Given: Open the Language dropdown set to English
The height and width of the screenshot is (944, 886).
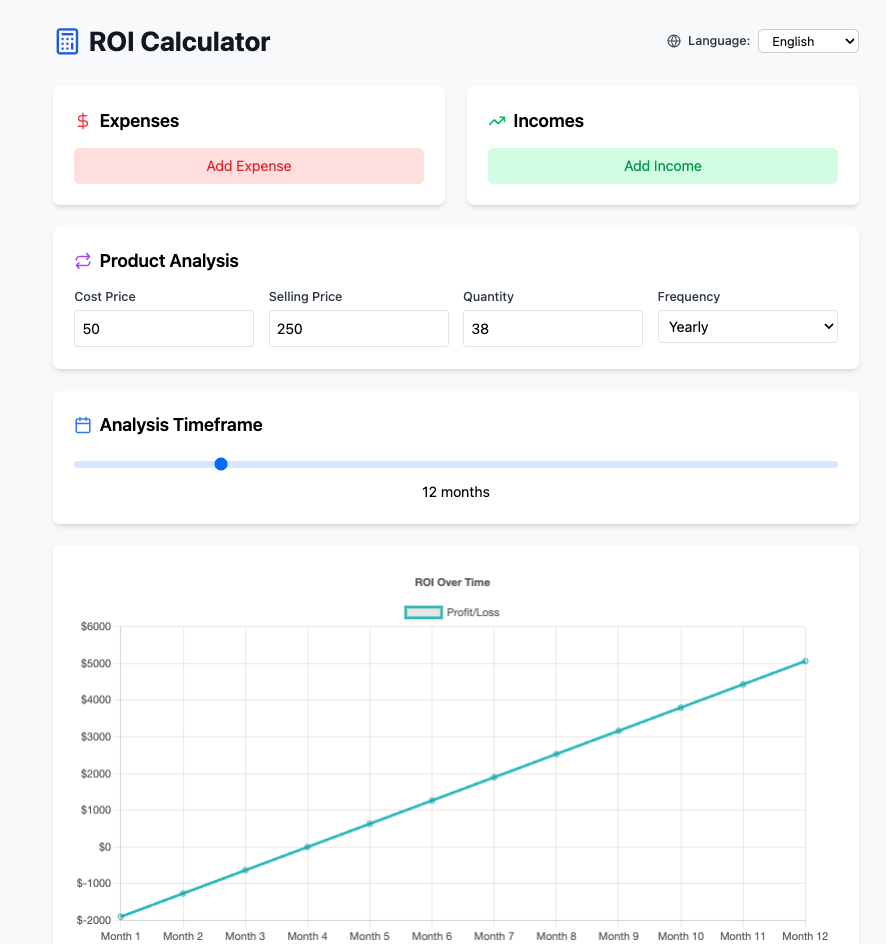Looking at the screenshot, I should [807, 41].
